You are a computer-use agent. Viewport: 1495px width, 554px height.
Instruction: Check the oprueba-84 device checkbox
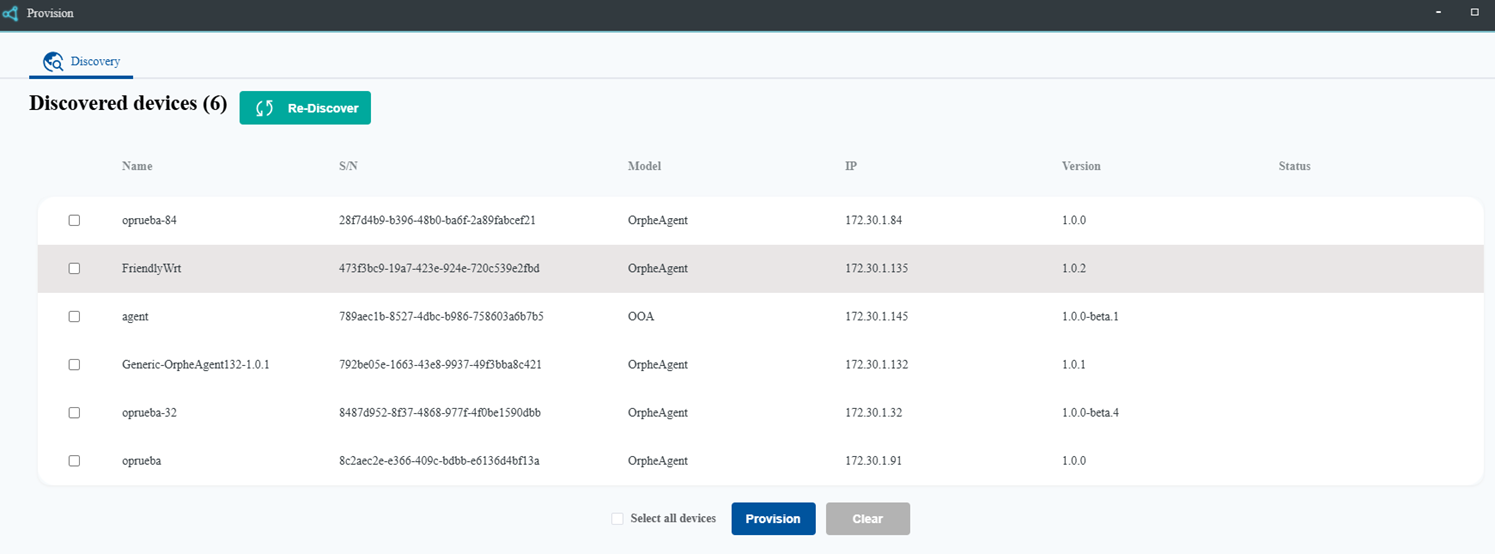coord(74,220)
